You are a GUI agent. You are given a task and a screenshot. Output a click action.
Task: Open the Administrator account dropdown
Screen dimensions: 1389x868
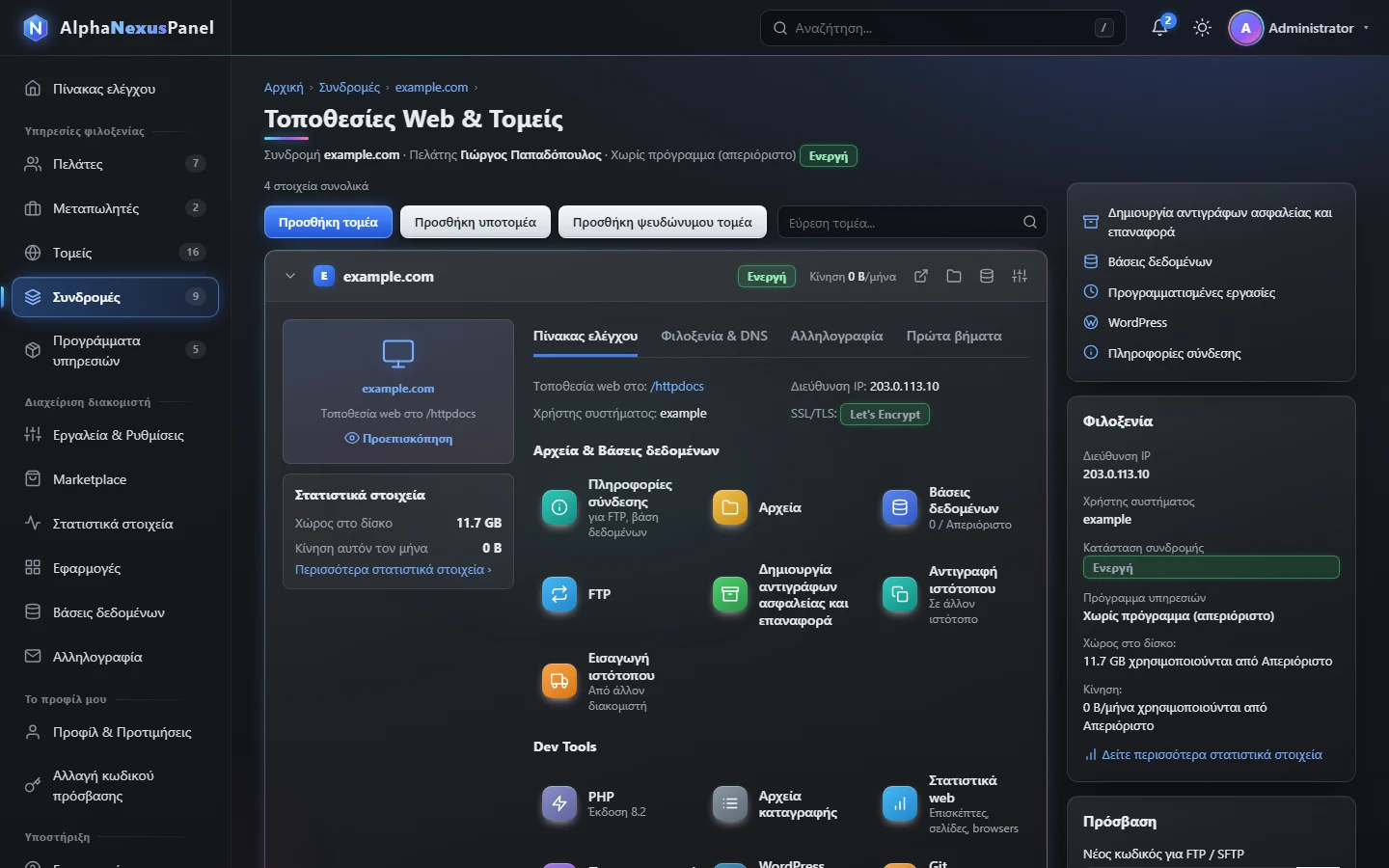pos(1299,28)
